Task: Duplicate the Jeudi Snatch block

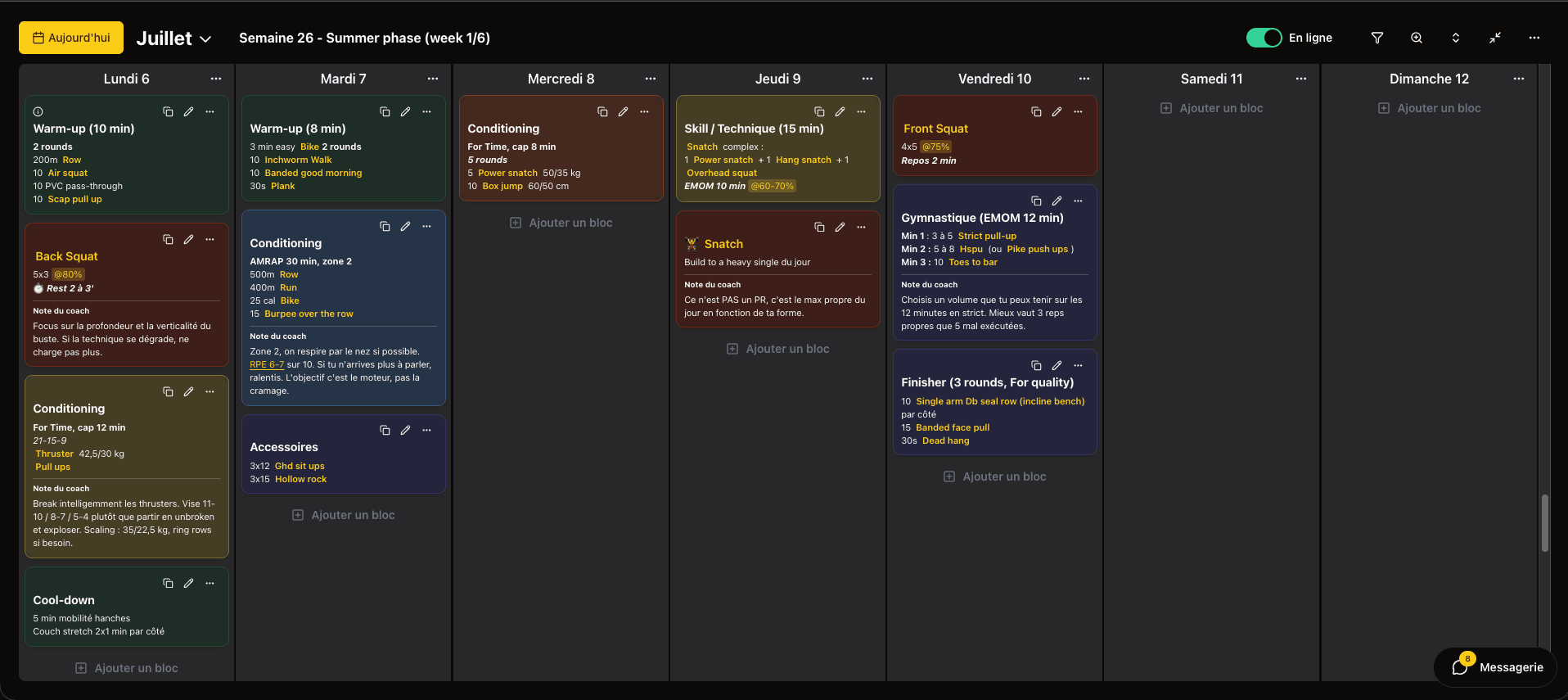Action: pyautogui.click(x=819, y=227)
